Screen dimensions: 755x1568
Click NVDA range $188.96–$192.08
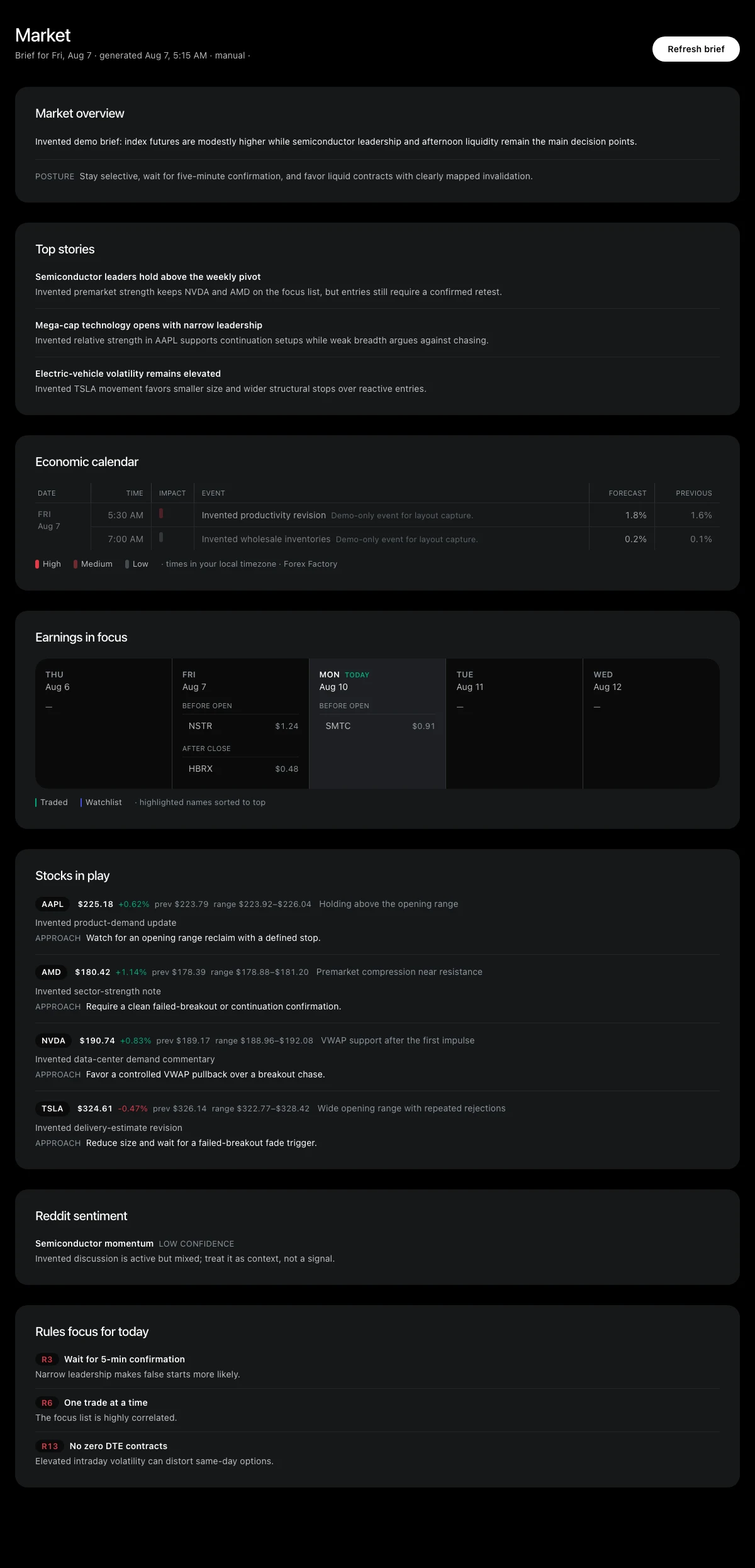click(x=264, y=1041)
